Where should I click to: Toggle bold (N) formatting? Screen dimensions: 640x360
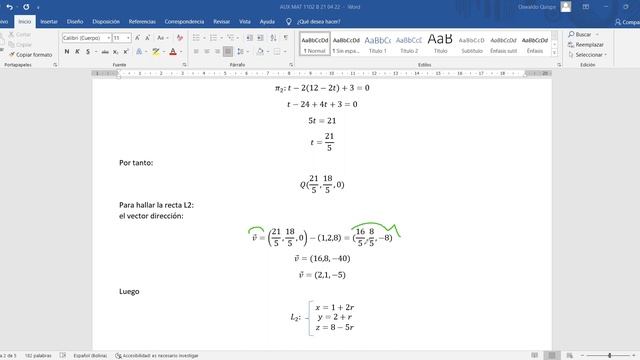pyautogui.click(x=67, y=52)
